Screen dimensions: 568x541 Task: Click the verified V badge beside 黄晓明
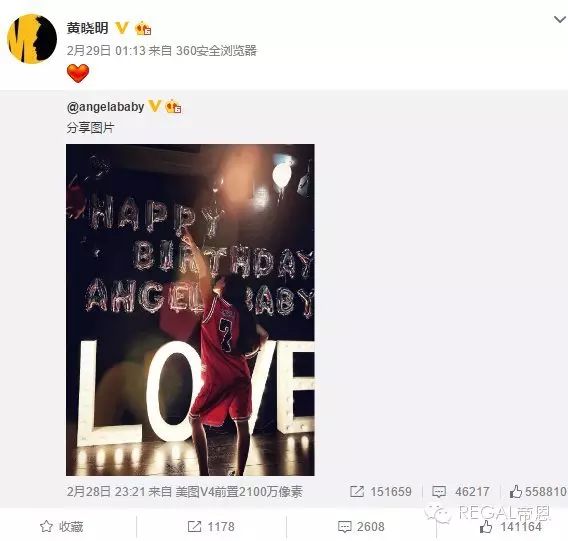coord(122,28)
